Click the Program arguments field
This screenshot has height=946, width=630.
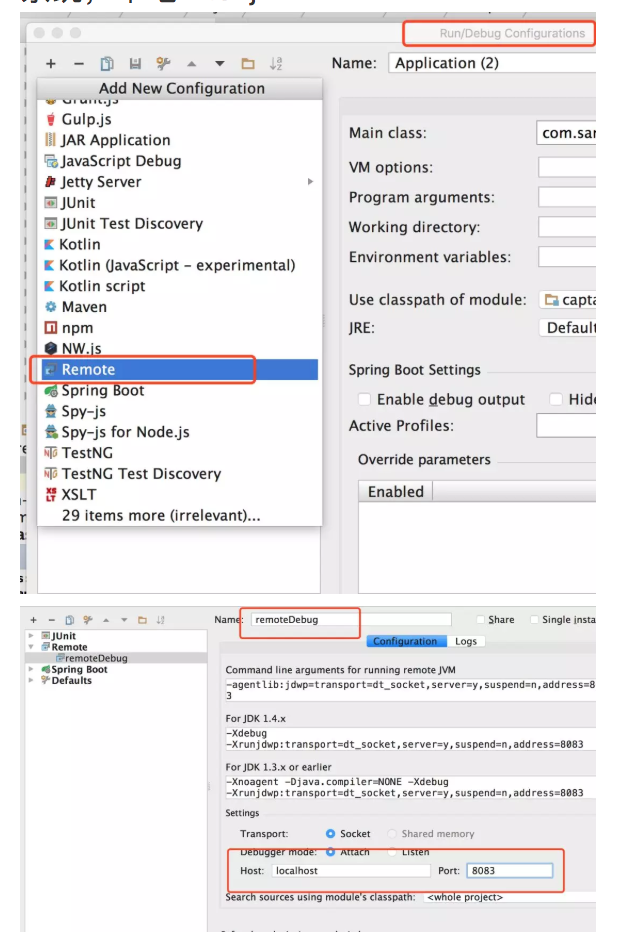click(x=567, y=197)
